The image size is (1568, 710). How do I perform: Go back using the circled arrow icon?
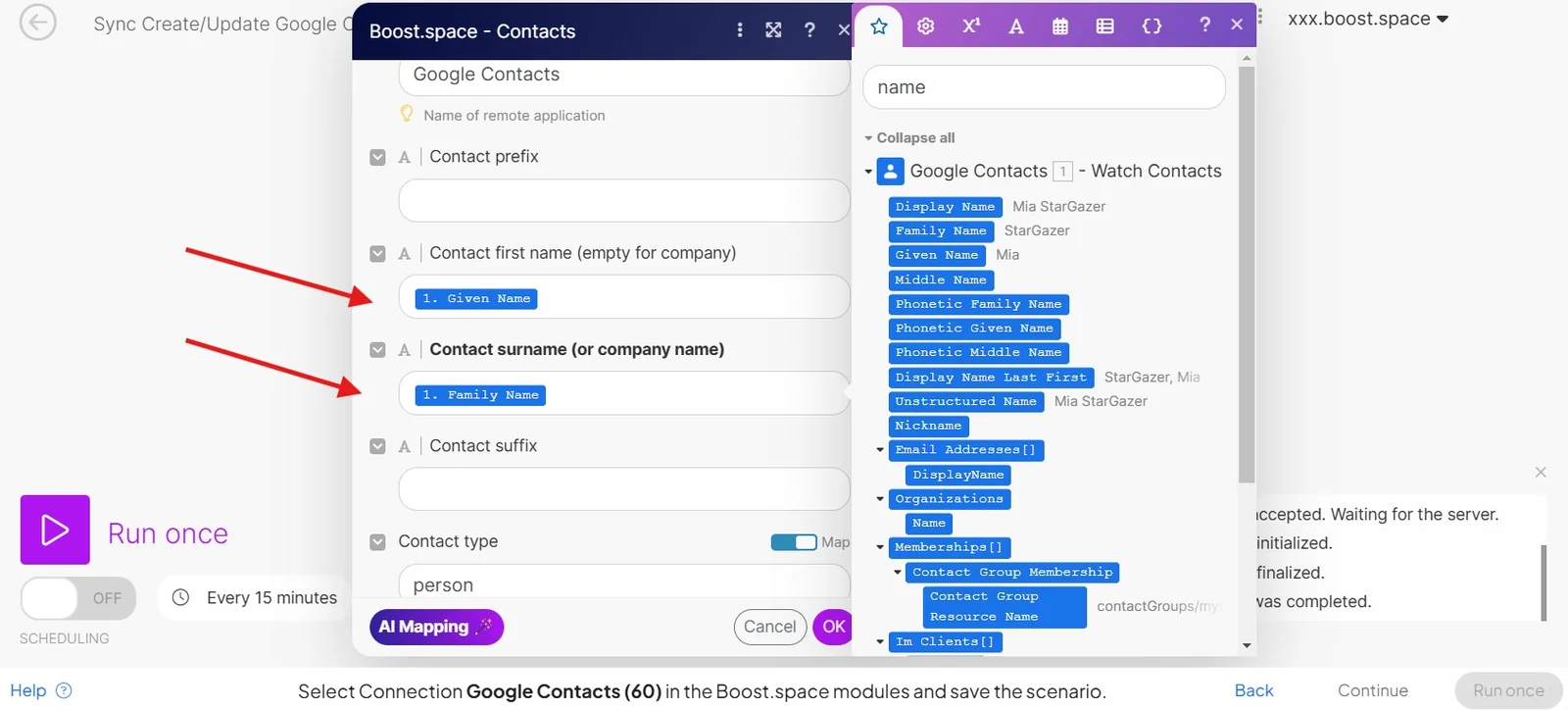(x=37, y=23)
